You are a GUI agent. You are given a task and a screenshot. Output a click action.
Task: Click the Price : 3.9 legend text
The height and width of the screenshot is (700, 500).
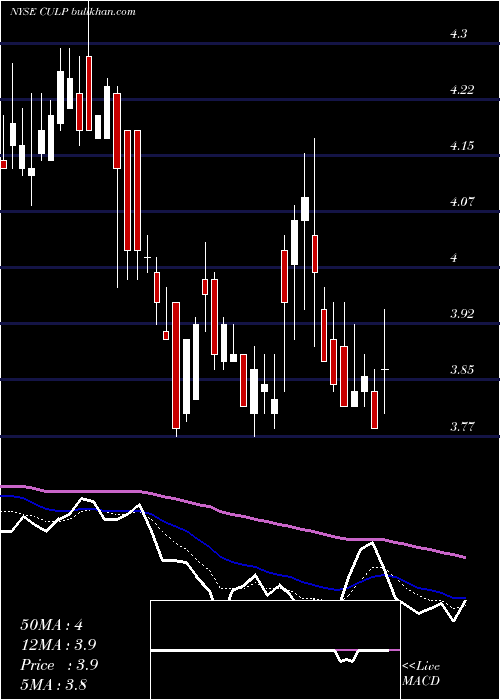click(59, 665)
